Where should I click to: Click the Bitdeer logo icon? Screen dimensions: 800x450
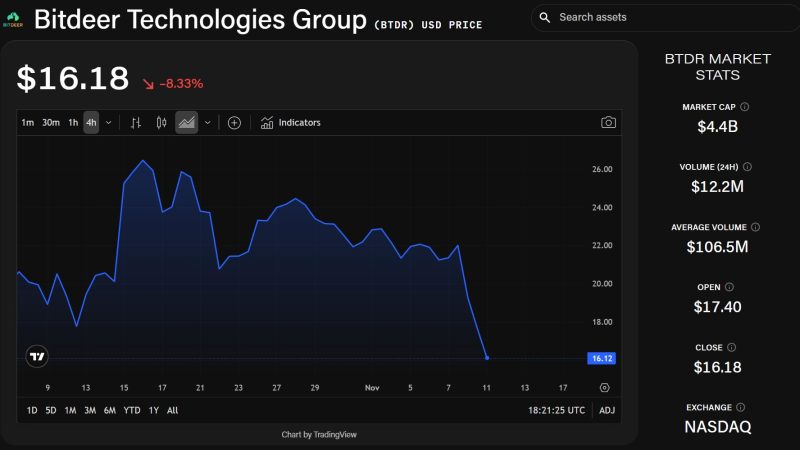(x=15, y=19)
